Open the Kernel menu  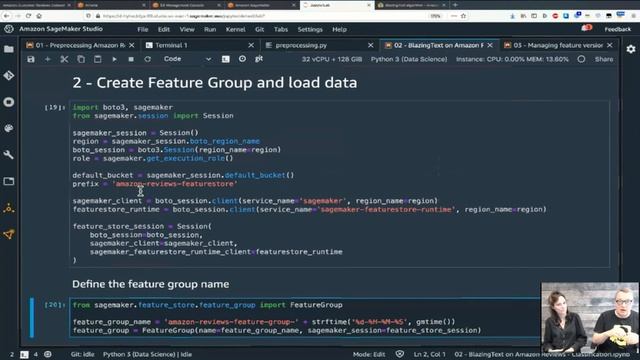click(236, 29)
